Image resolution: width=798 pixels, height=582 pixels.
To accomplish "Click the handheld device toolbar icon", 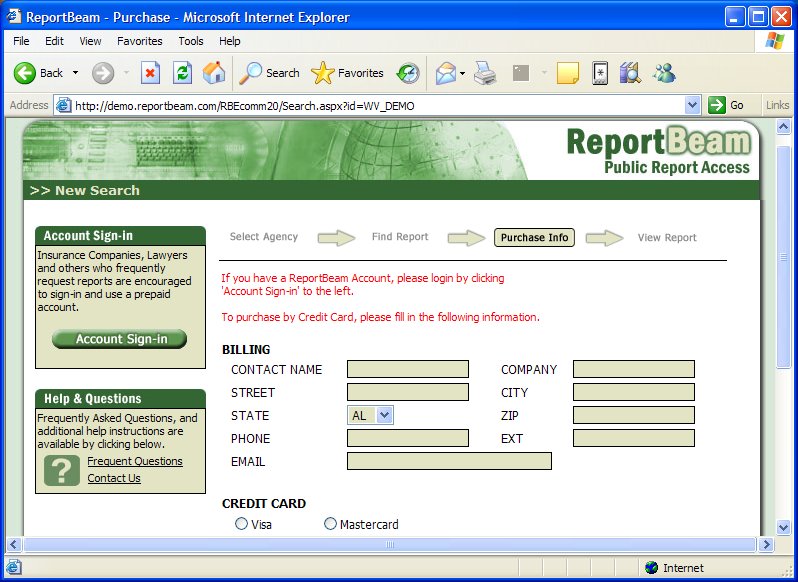I will tap(601, 73).
